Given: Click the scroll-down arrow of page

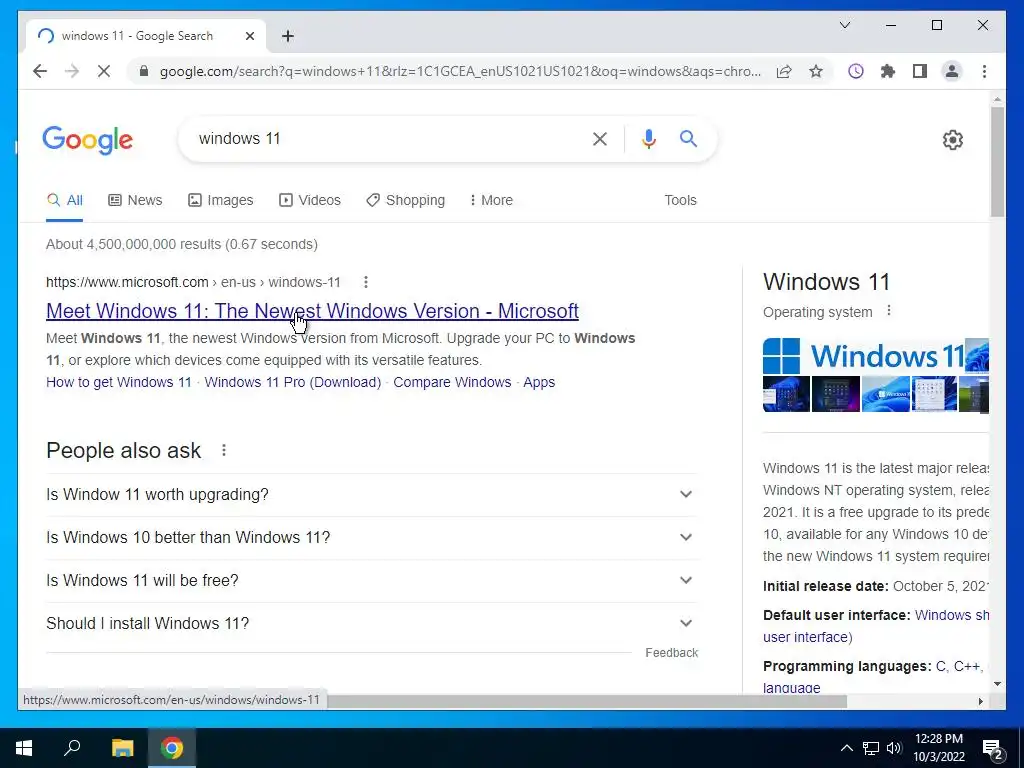Looking at the screenshot, I should 997,684.
